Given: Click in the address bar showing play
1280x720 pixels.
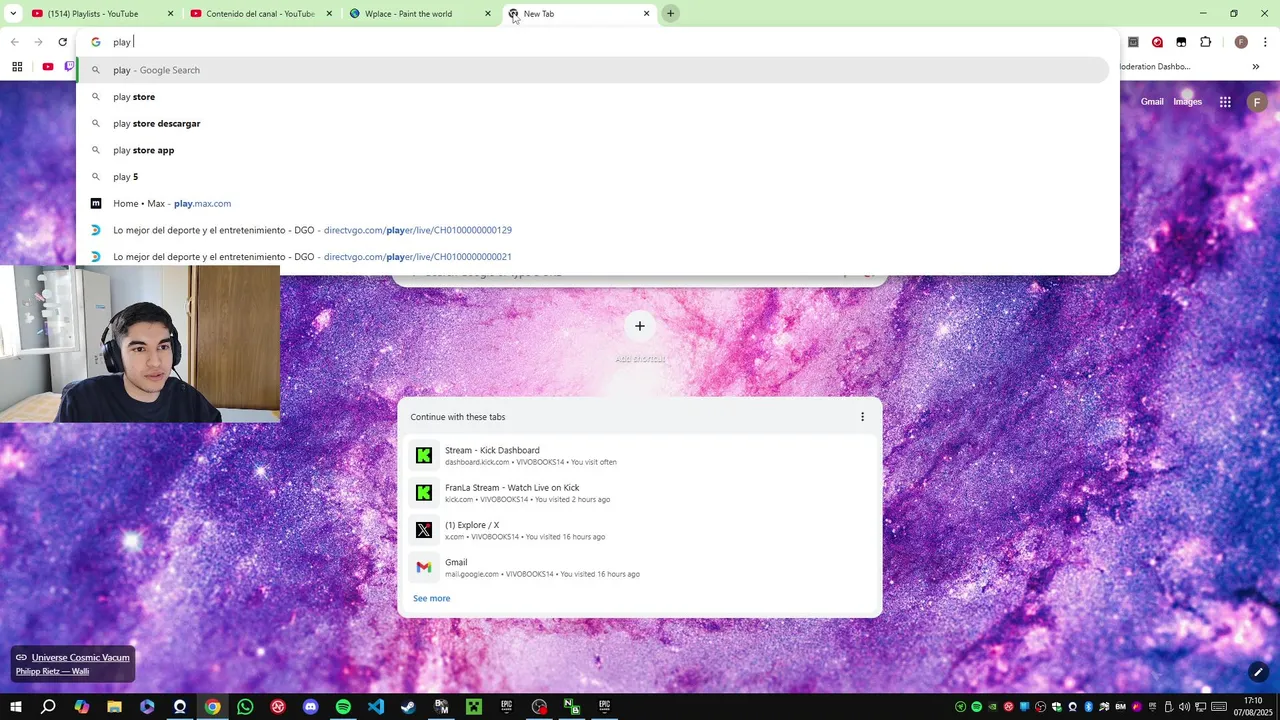Looking at the screenshot, I should pyautogui.click(x=597, y=42).
